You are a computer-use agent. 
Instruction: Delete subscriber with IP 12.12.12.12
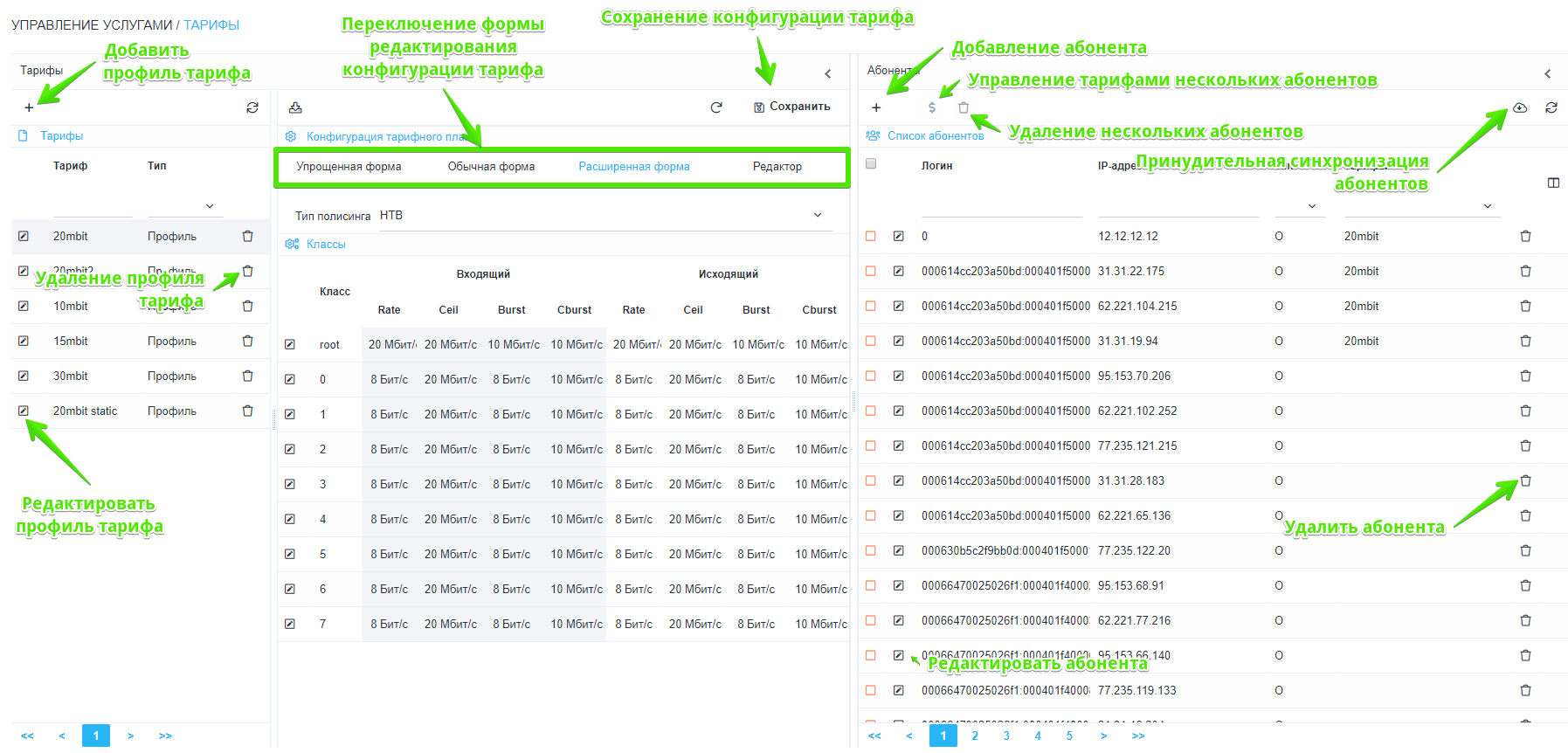pyautogui.click(x=1525, y=236)
